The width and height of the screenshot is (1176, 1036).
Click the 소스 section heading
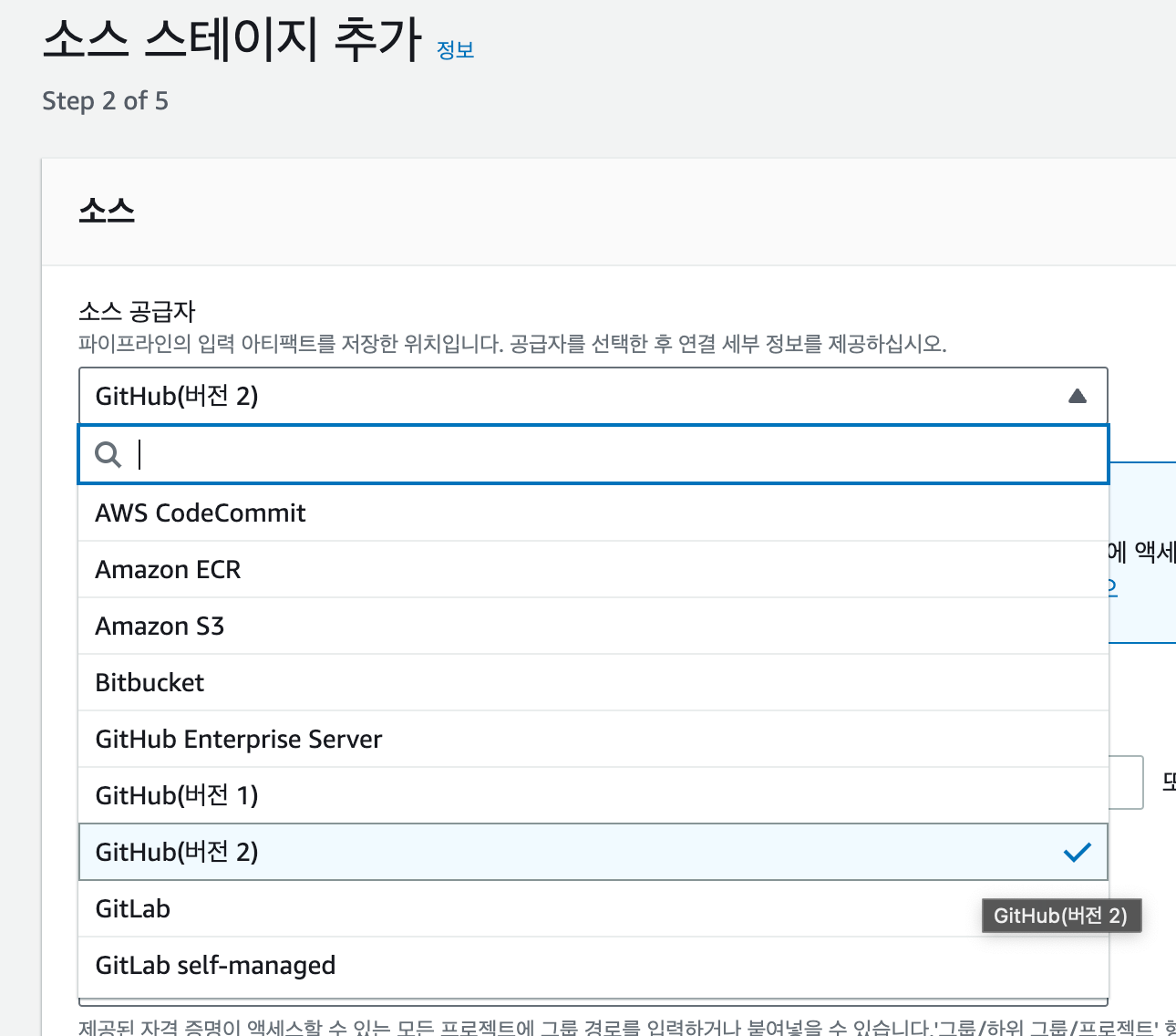tap(107, 212)
